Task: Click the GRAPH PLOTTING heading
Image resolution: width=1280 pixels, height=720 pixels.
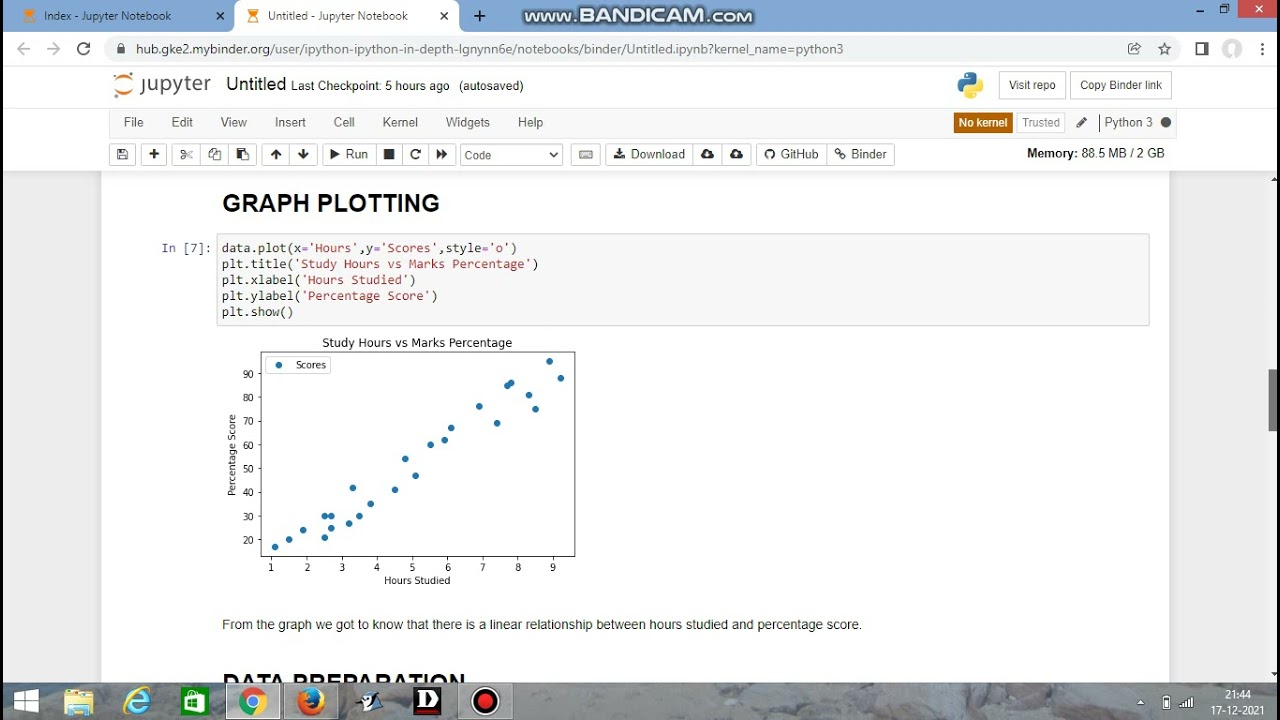Action: [x=331, y=203]
